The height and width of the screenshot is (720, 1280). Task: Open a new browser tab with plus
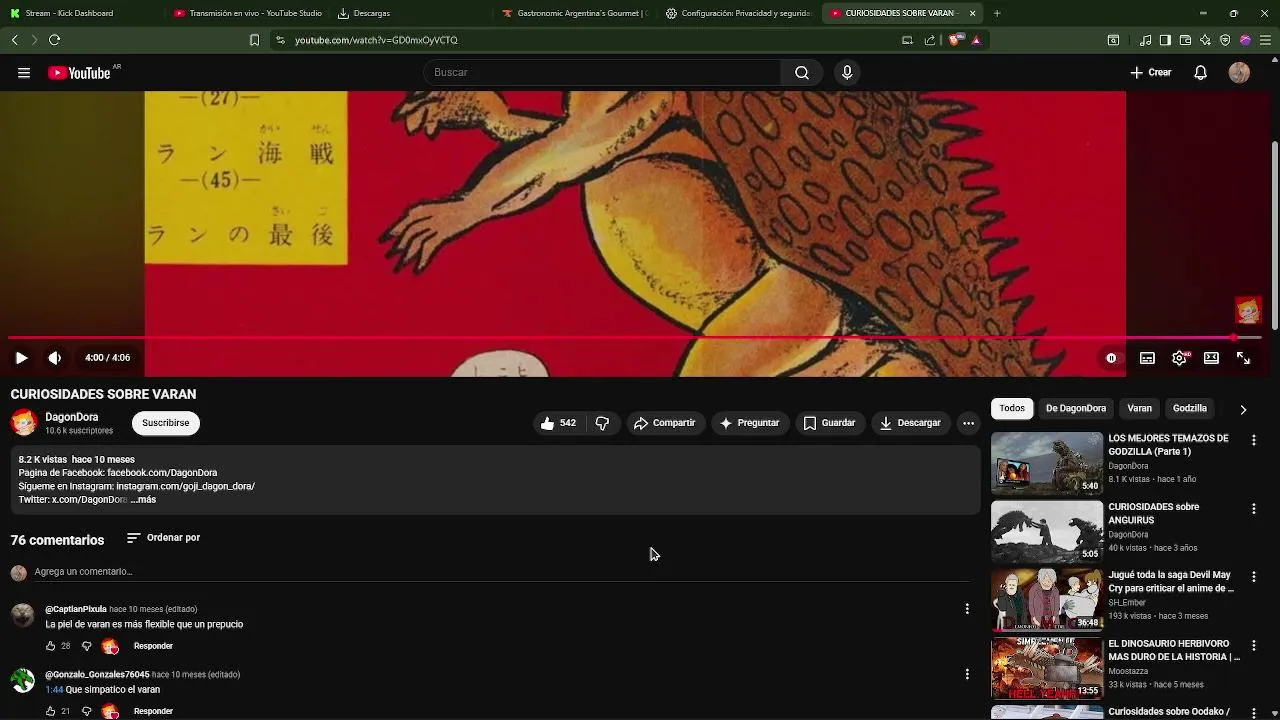pyautogui.click(x=996, y=13)
